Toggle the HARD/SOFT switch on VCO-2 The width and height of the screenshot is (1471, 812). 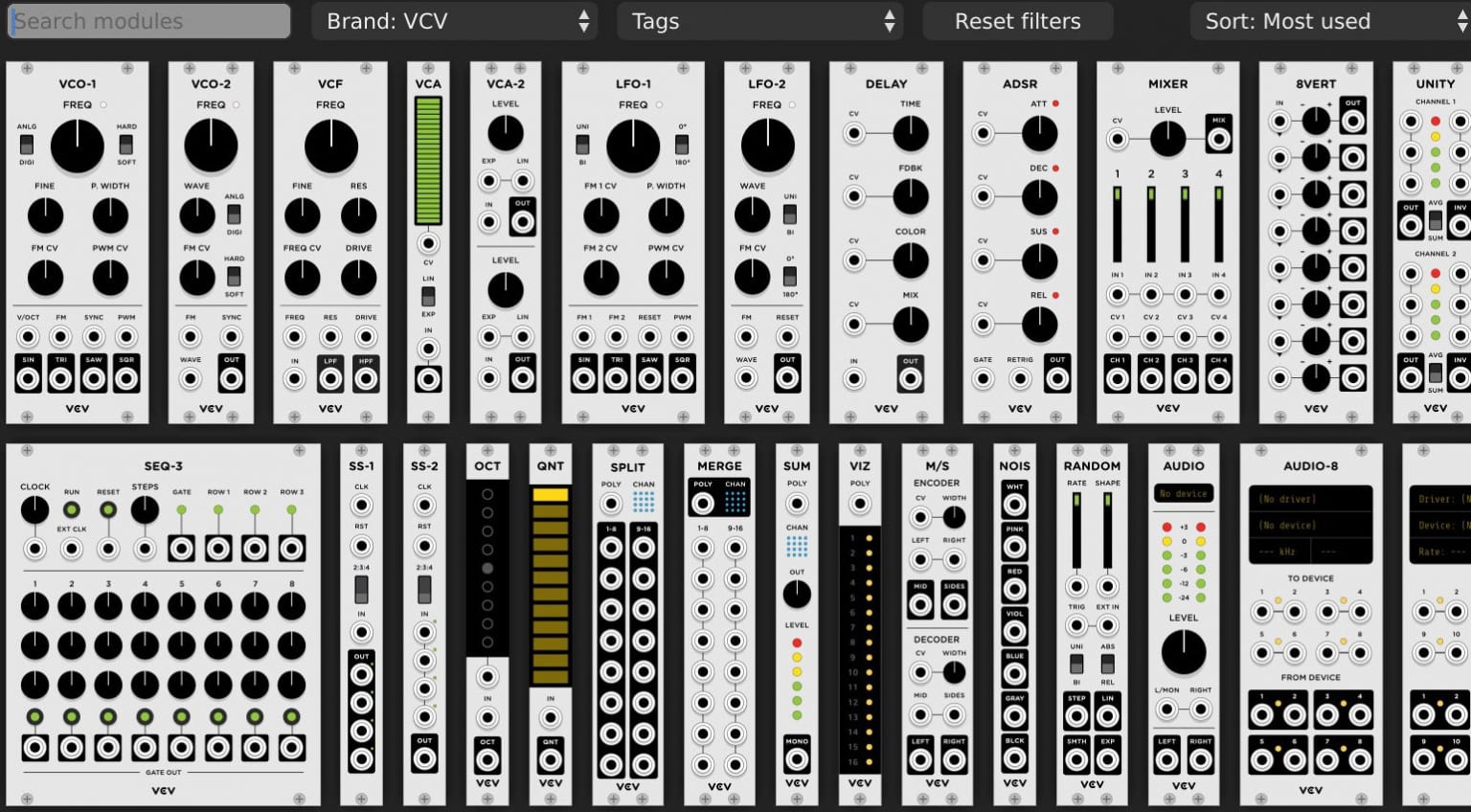[x=235, y=274]
